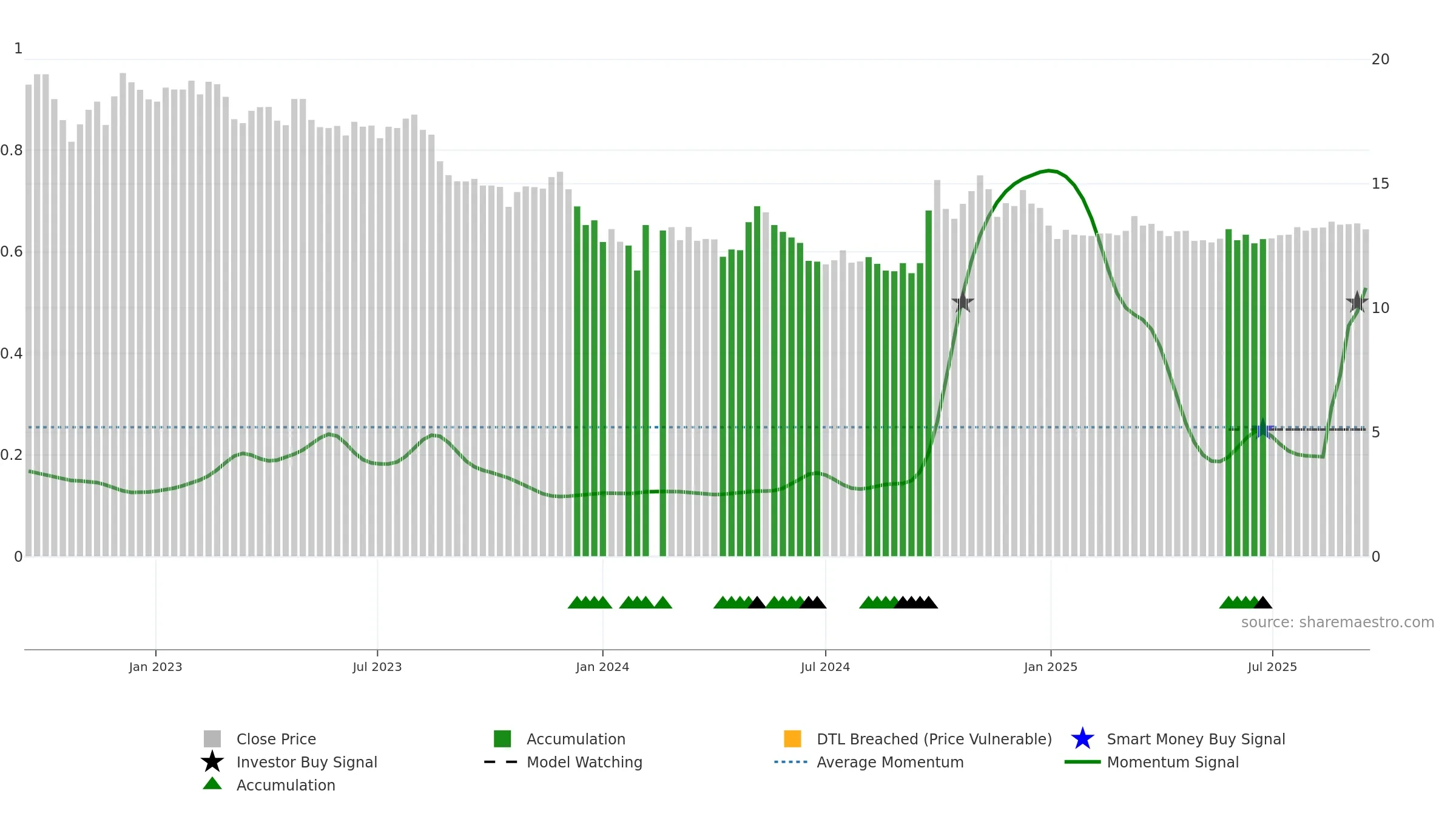
Task: Click the dashed Model Watching legend line
Action: click(x=500, y=762)
